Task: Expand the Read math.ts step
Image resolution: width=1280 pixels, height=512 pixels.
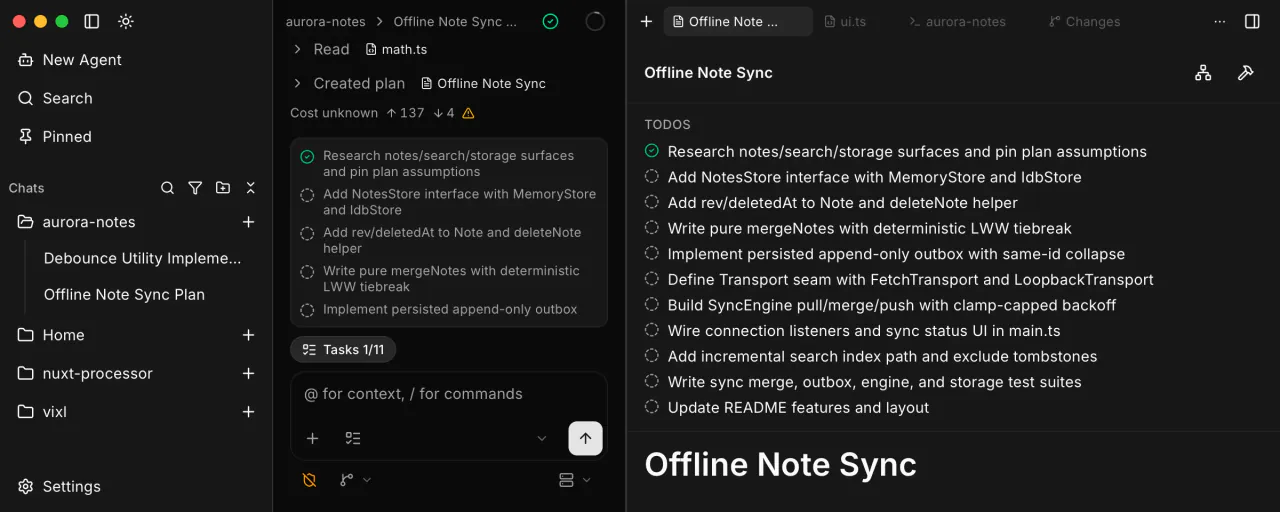Action: (297, 49)
